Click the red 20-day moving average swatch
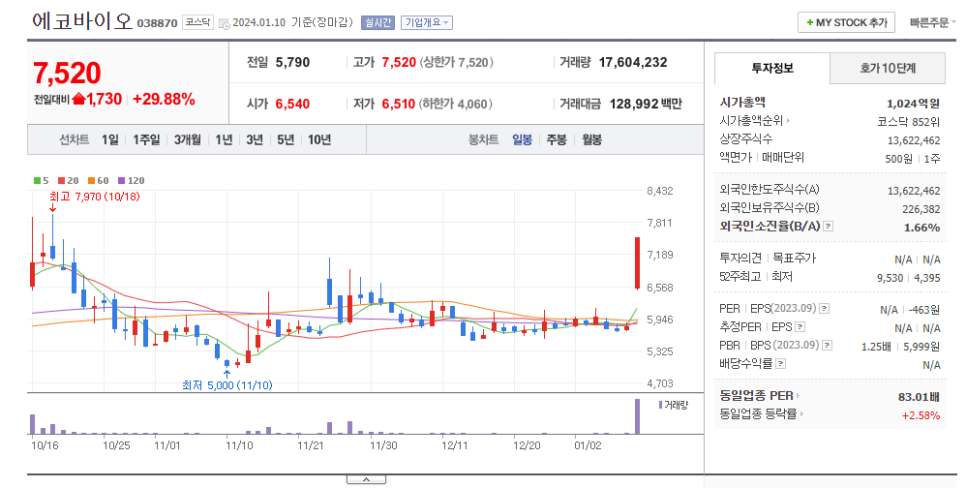This screenshot has width=966, height=488. pos(62,181)
